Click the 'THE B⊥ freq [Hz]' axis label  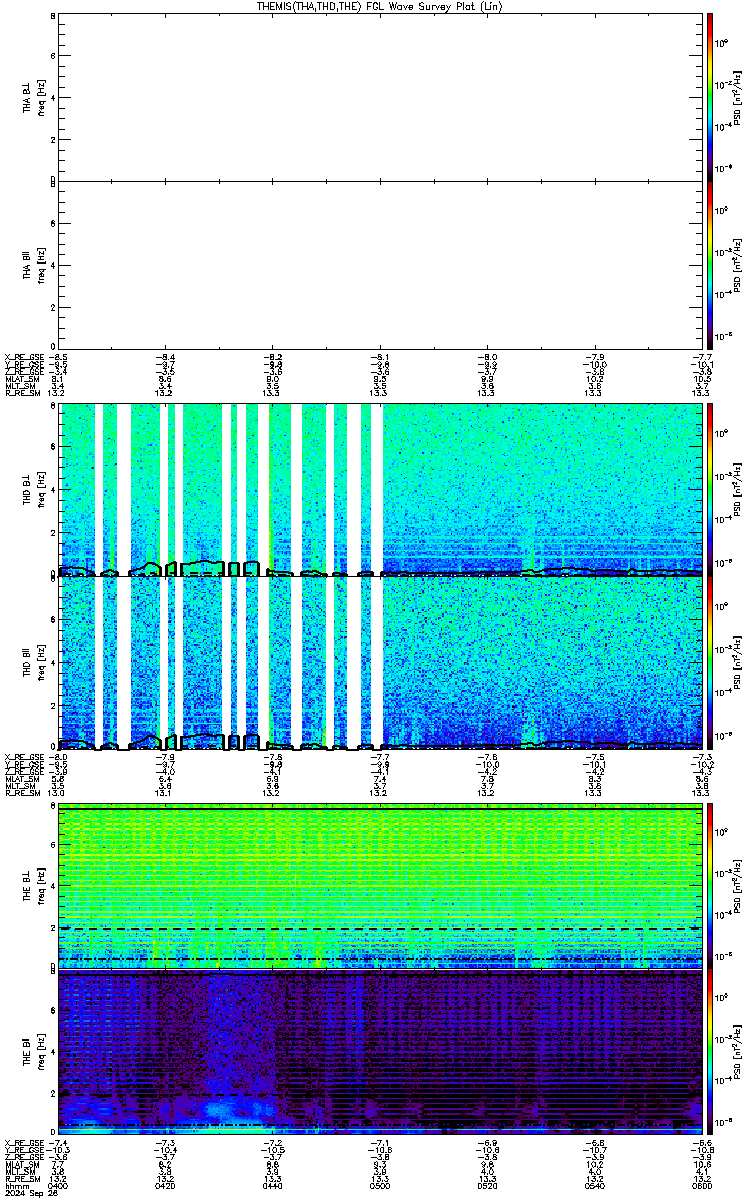[x=33, y=885]
